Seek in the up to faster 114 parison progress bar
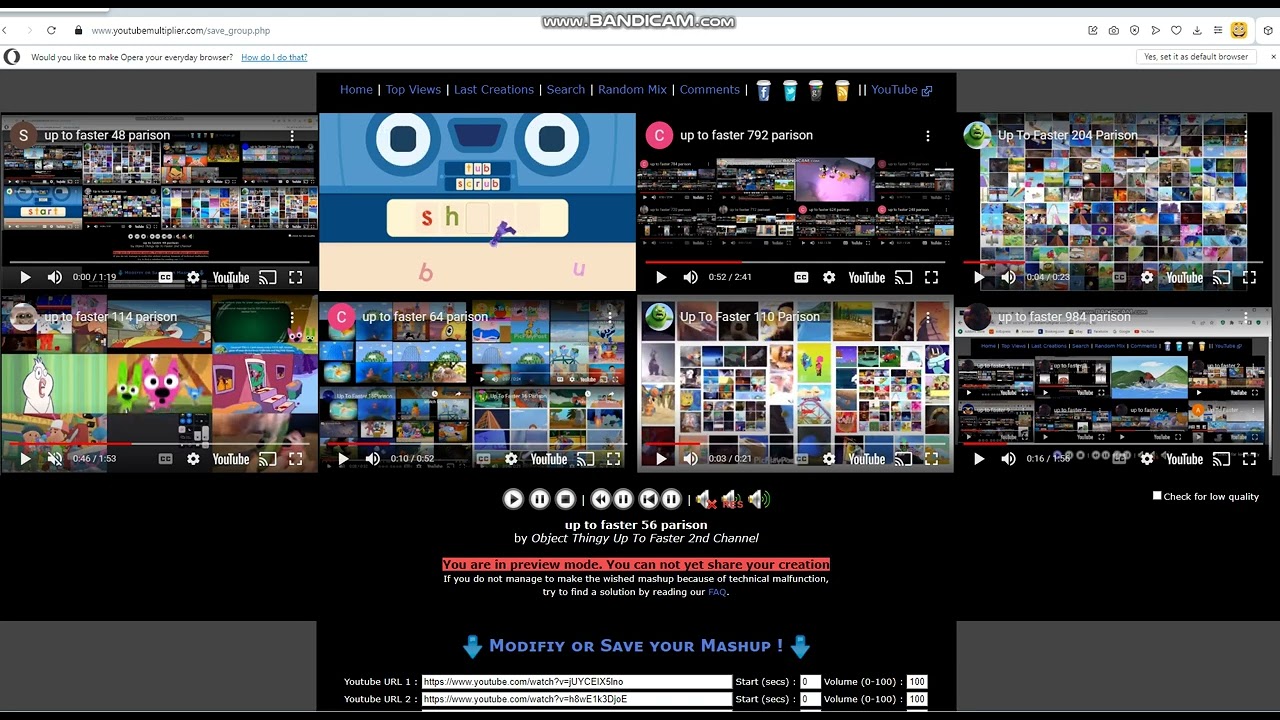Screen dimensions: 1280x720 click(x=159, y=443)
